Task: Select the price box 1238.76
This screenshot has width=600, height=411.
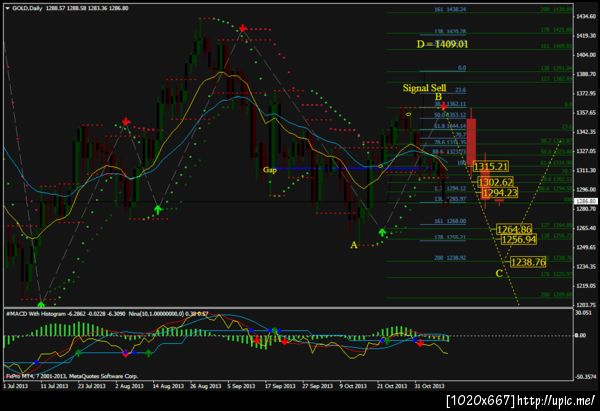Action: (x=528, y=262)
